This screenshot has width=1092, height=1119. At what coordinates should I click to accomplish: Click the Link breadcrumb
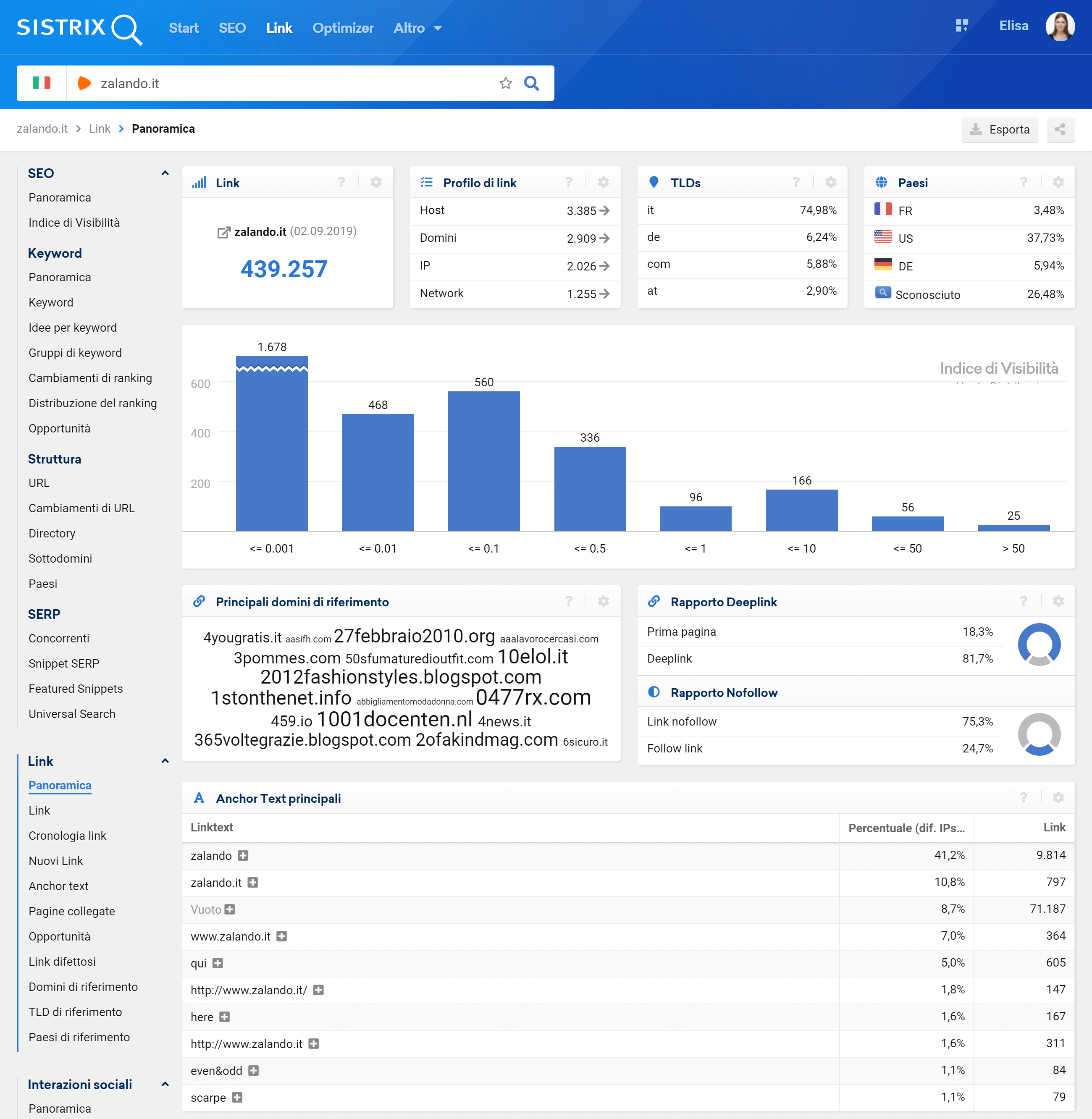(x=99, y=129)
